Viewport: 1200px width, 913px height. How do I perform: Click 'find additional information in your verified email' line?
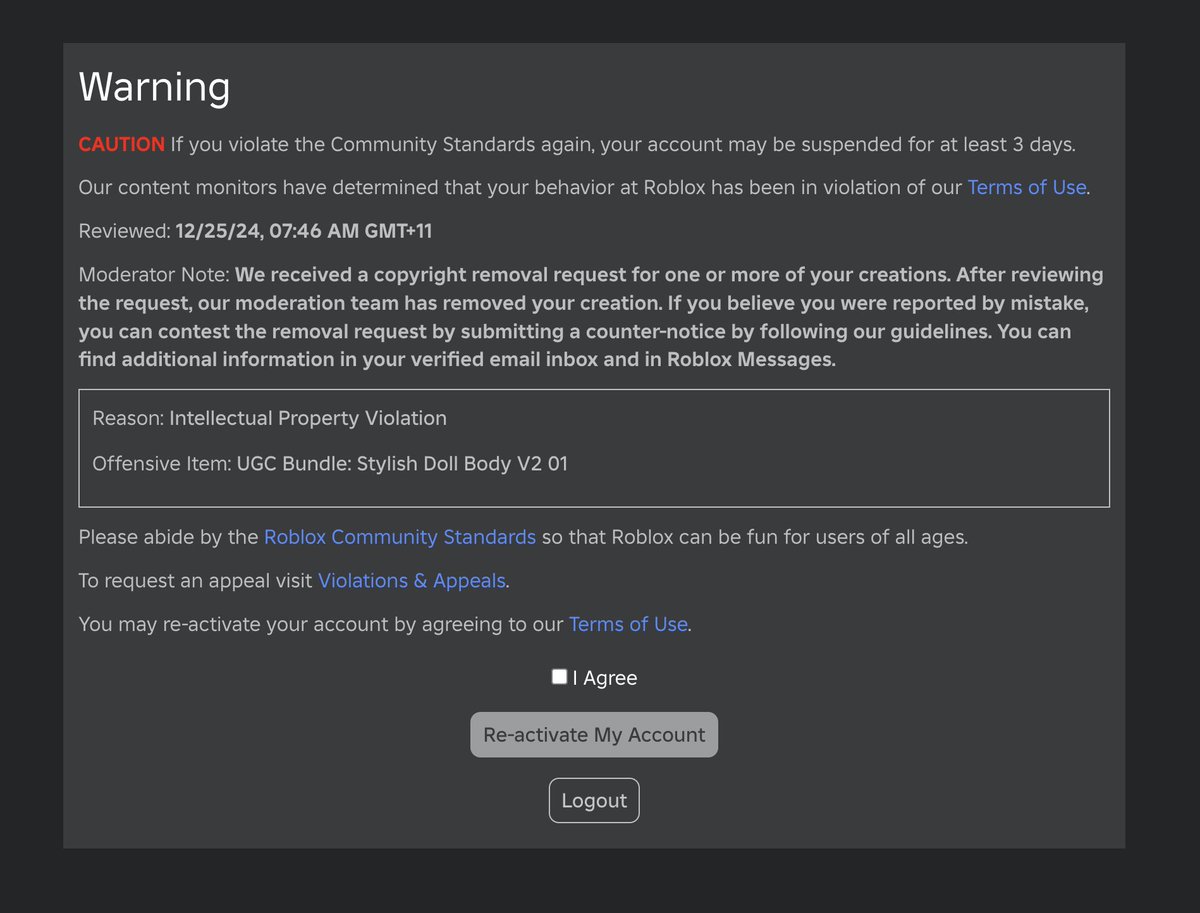click(x=457, y=360)
